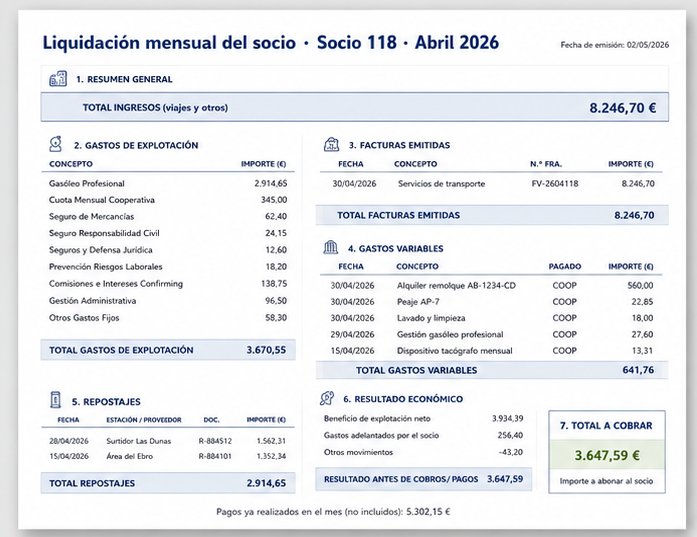The height and width of the screenshot is (537, 697).
Task: Click the 'Gasóleo Profesional' expense row
Action: point(168,183)
